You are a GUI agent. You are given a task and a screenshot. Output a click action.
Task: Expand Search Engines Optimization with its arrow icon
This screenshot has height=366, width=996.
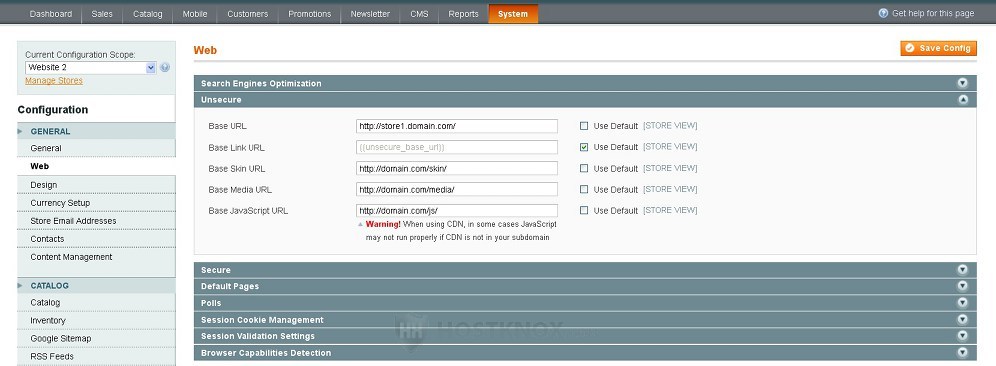[962, 83]
